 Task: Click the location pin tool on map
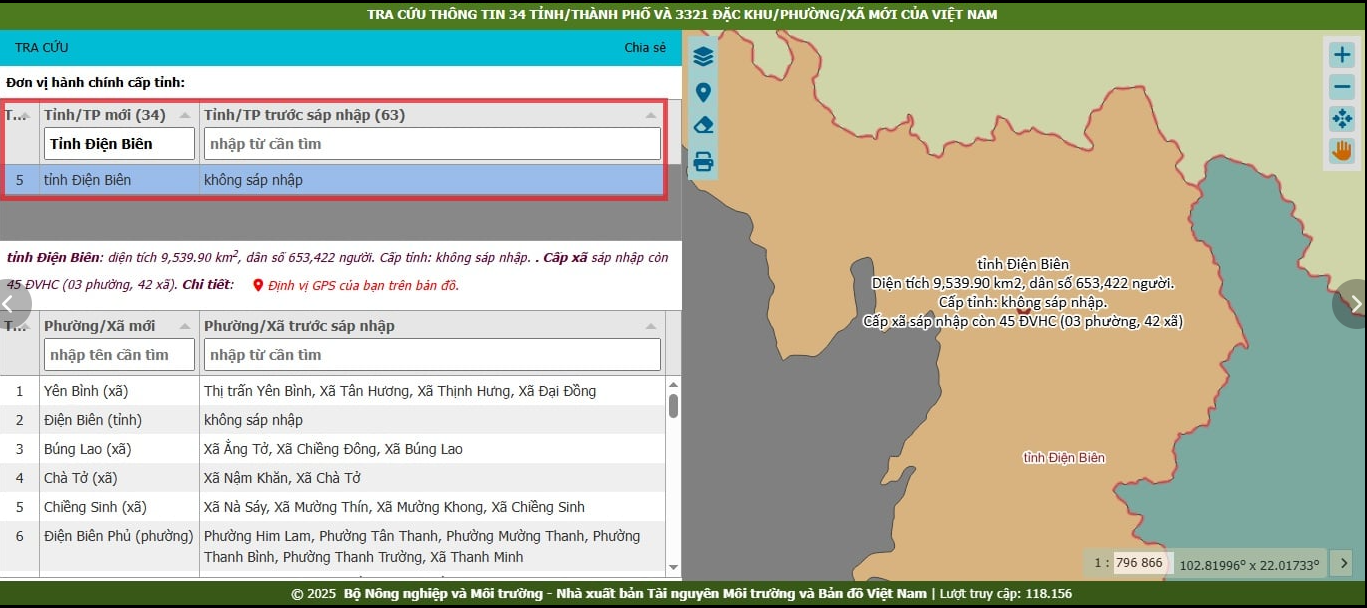(703, 92)
